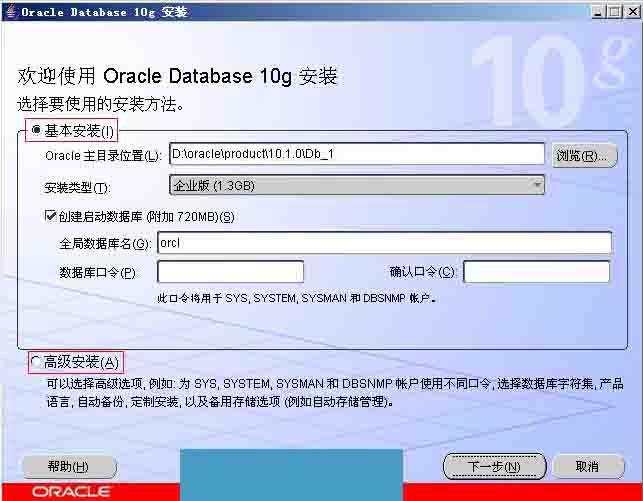Click the 取消 cancel button

[588, 466]
